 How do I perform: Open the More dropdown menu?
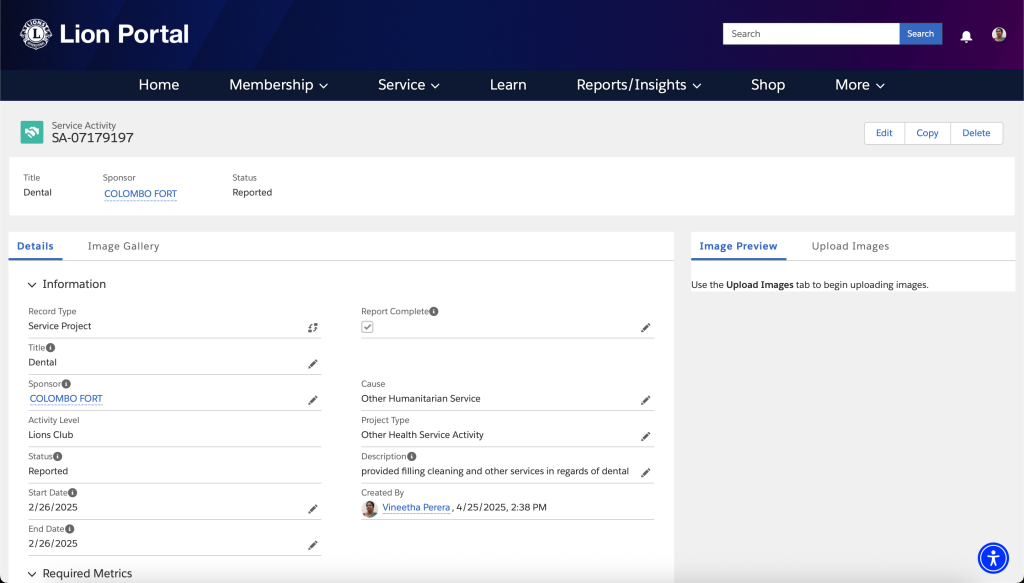point(859,85)
